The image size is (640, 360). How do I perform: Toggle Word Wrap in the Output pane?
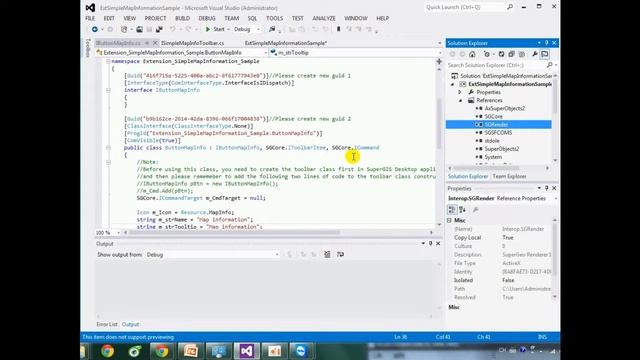point(340,255)
